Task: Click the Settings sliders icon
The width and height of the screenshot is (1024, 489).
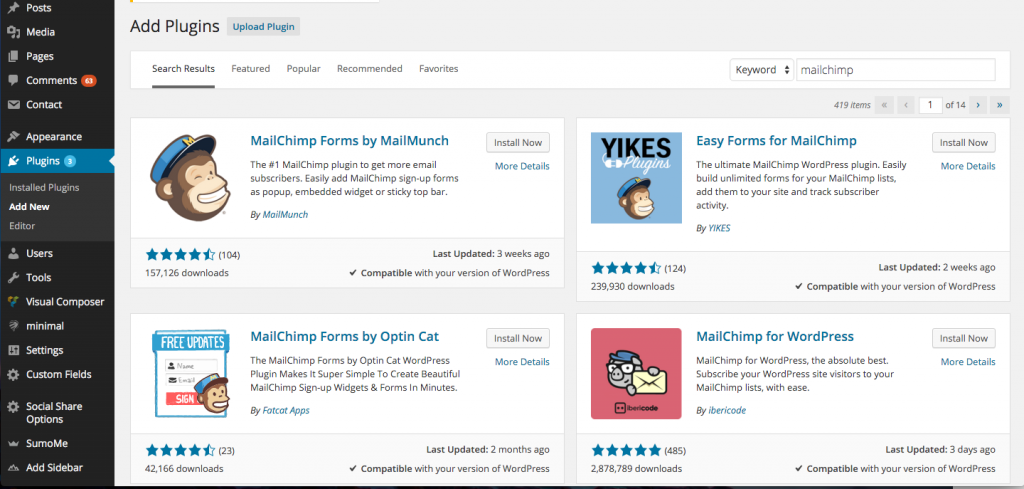Action: click(13, 350)
